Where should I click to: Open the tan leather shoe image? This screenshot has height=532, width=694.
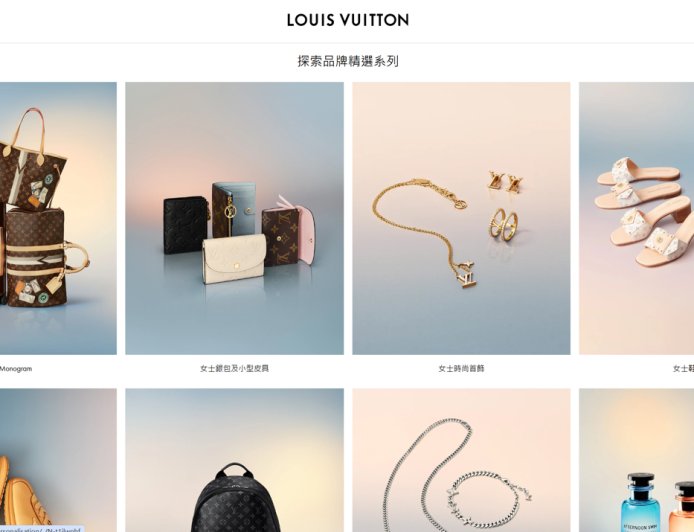pyautogui.click(x=58, y=460)
